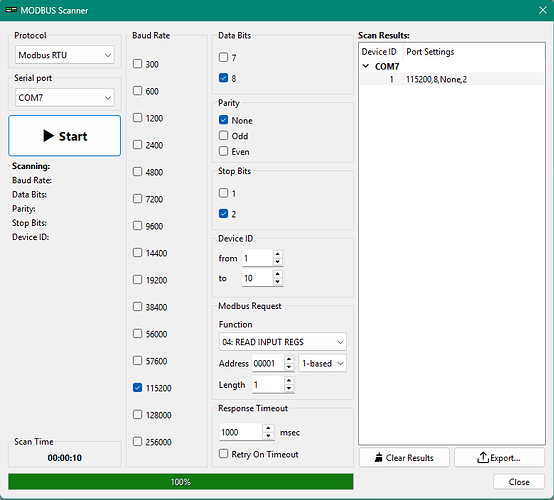
Task: Click the Clear Results broom icon
Action: (x=378, y=458)
